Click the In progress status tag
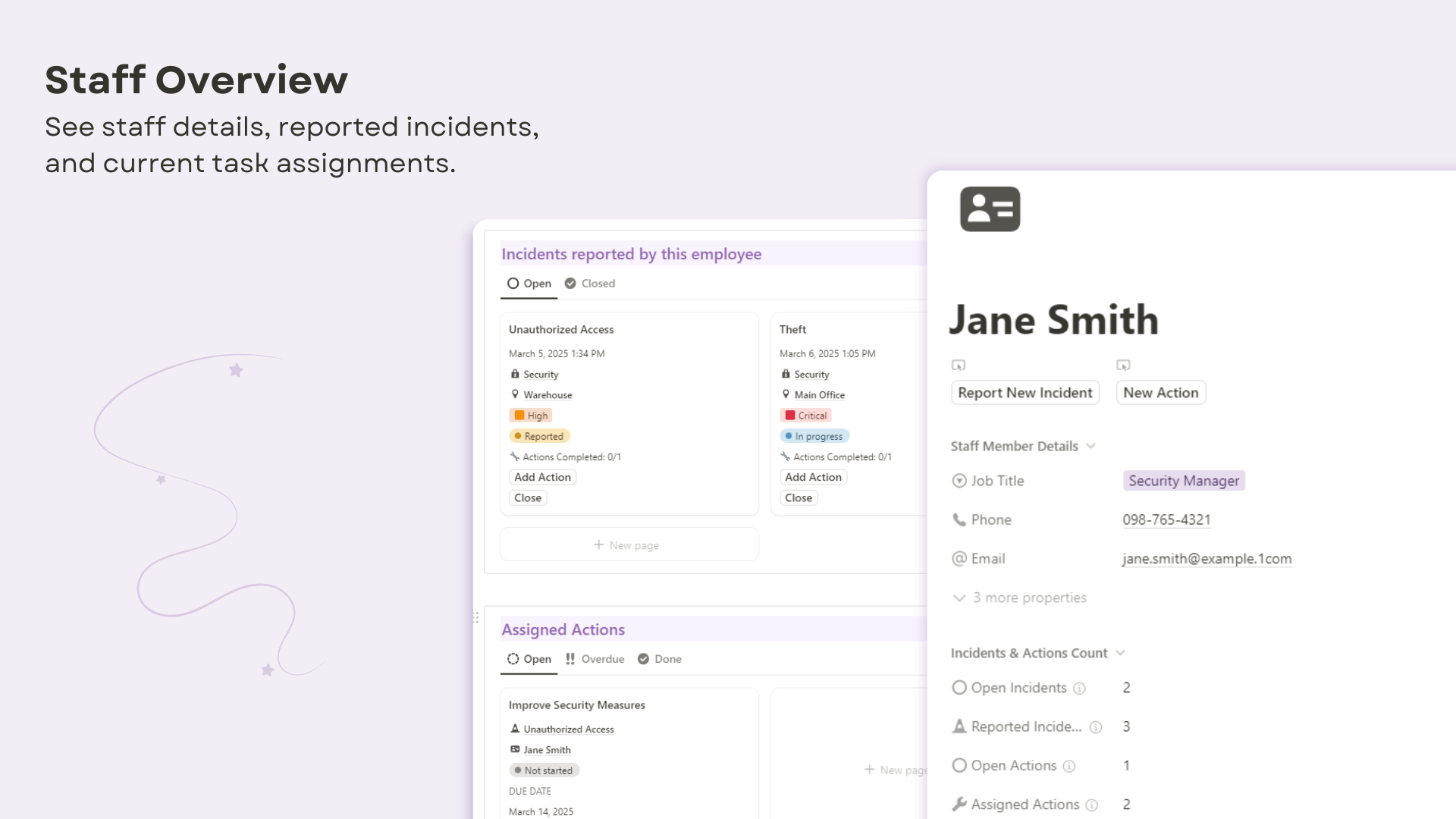Screen dimensions: 1456x819 click(814, 436)
